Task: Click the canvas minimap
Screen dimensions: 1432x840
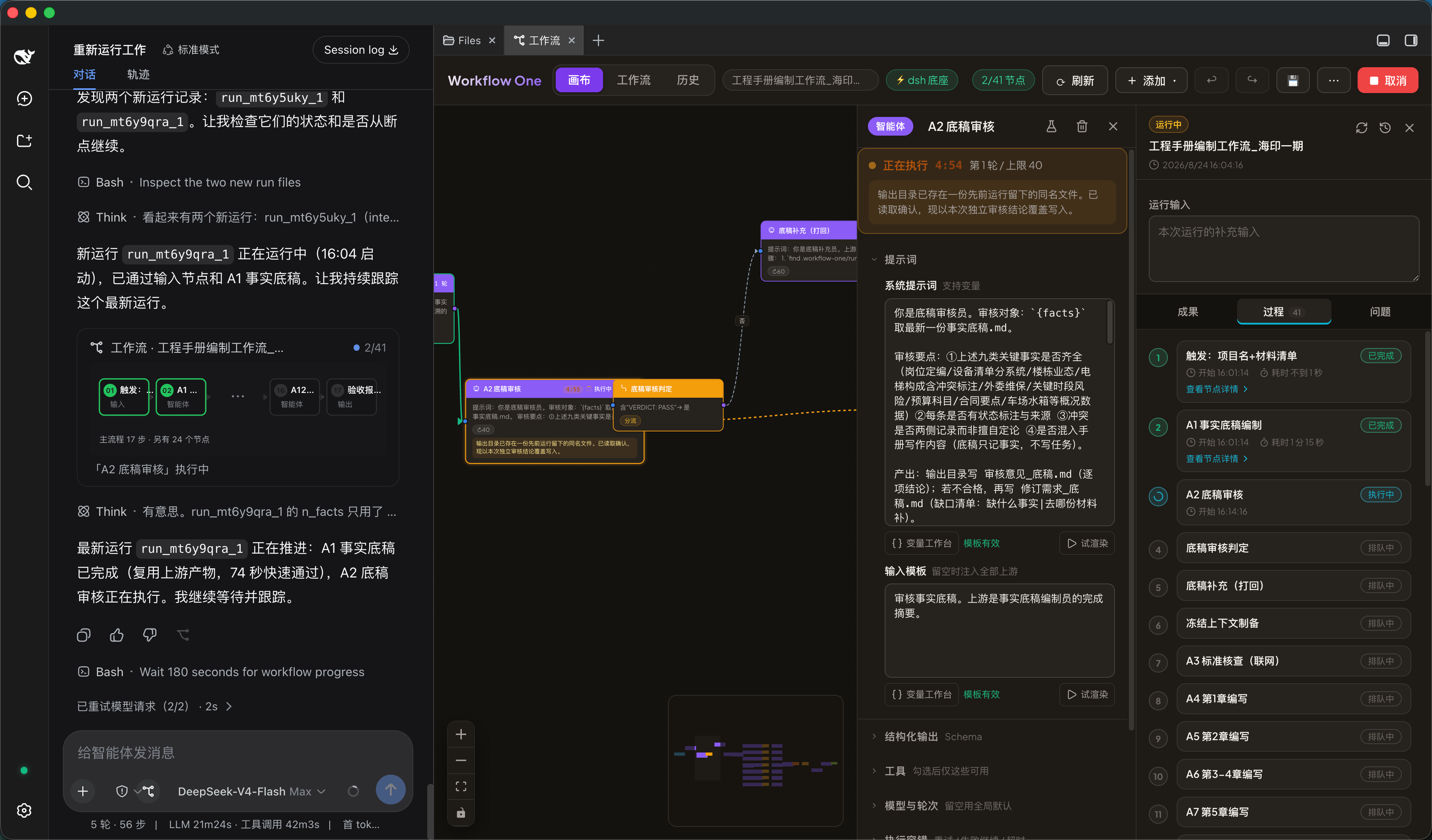Action: click(x=755, y=760)
